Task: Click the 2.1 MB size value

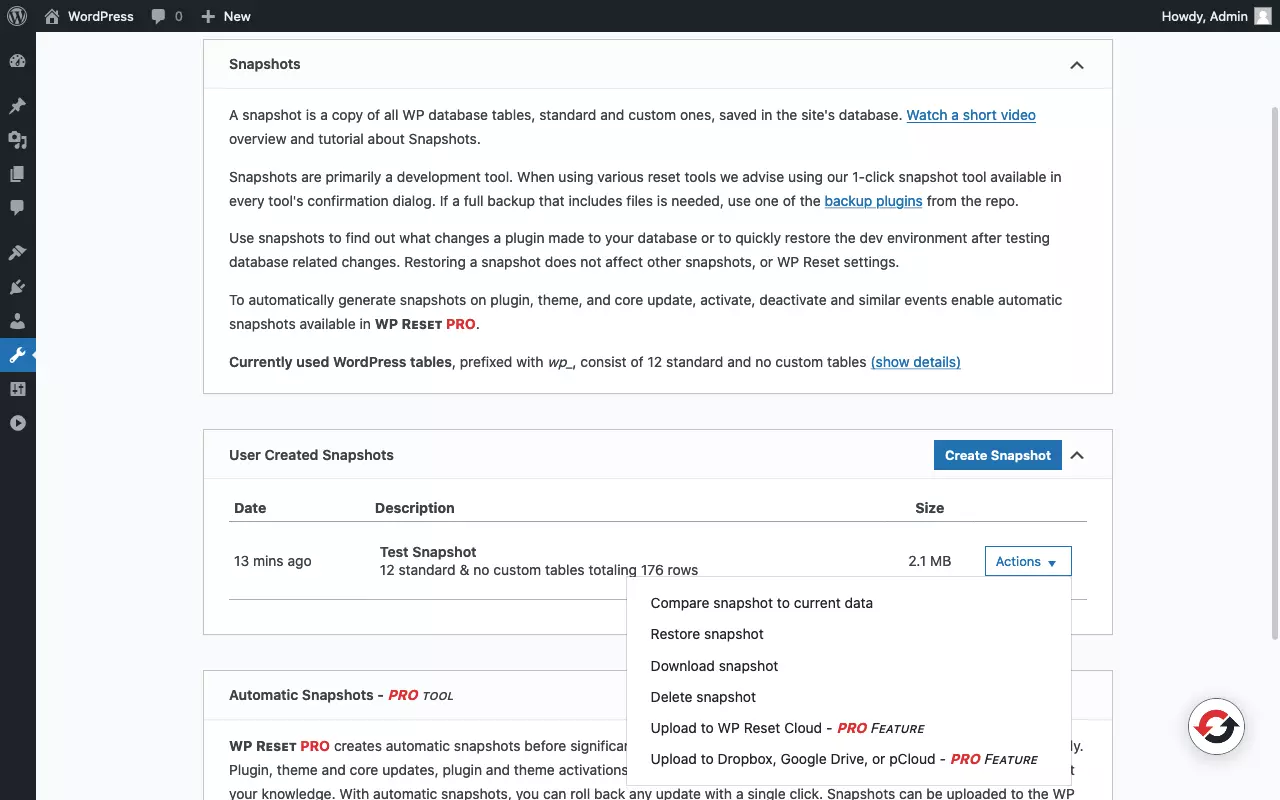Action: coord(929,561)
